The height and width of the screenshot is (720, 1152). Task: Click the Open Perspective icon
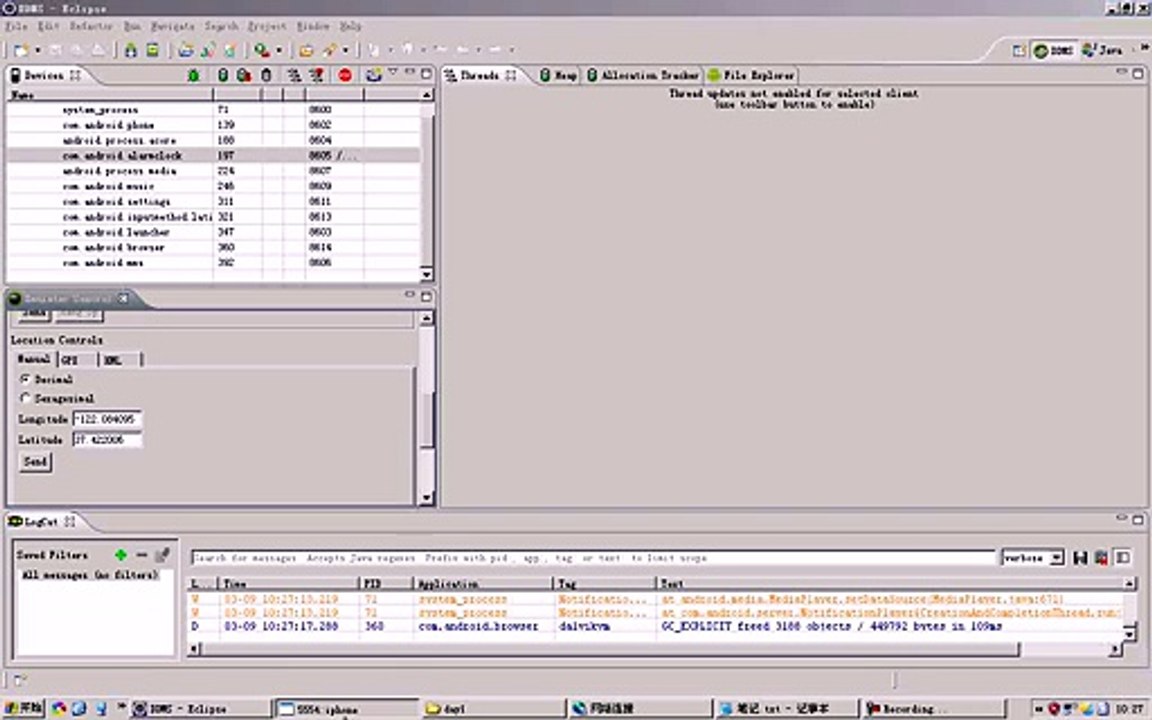[x=1018, y=50]
